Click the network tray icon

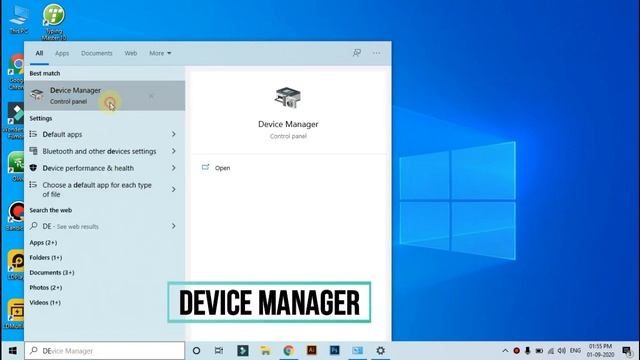551,351
